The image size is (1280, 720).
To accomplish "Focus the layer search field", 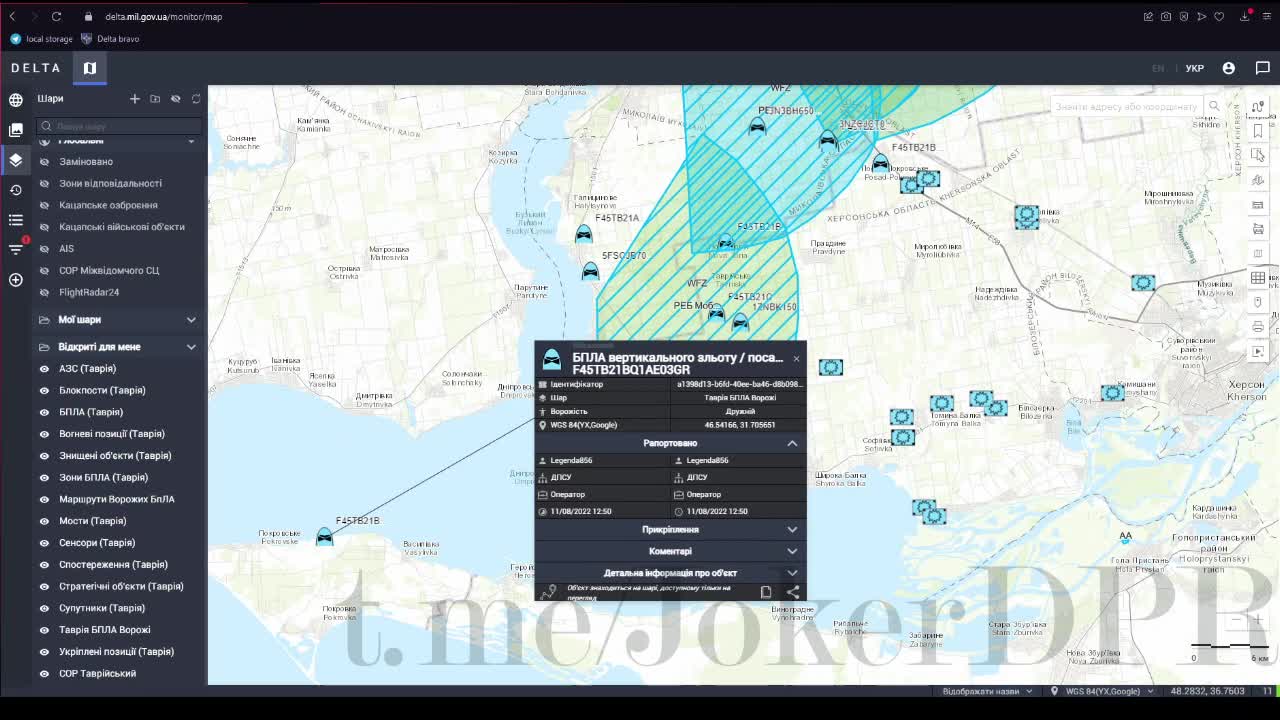I will point(119,126).
